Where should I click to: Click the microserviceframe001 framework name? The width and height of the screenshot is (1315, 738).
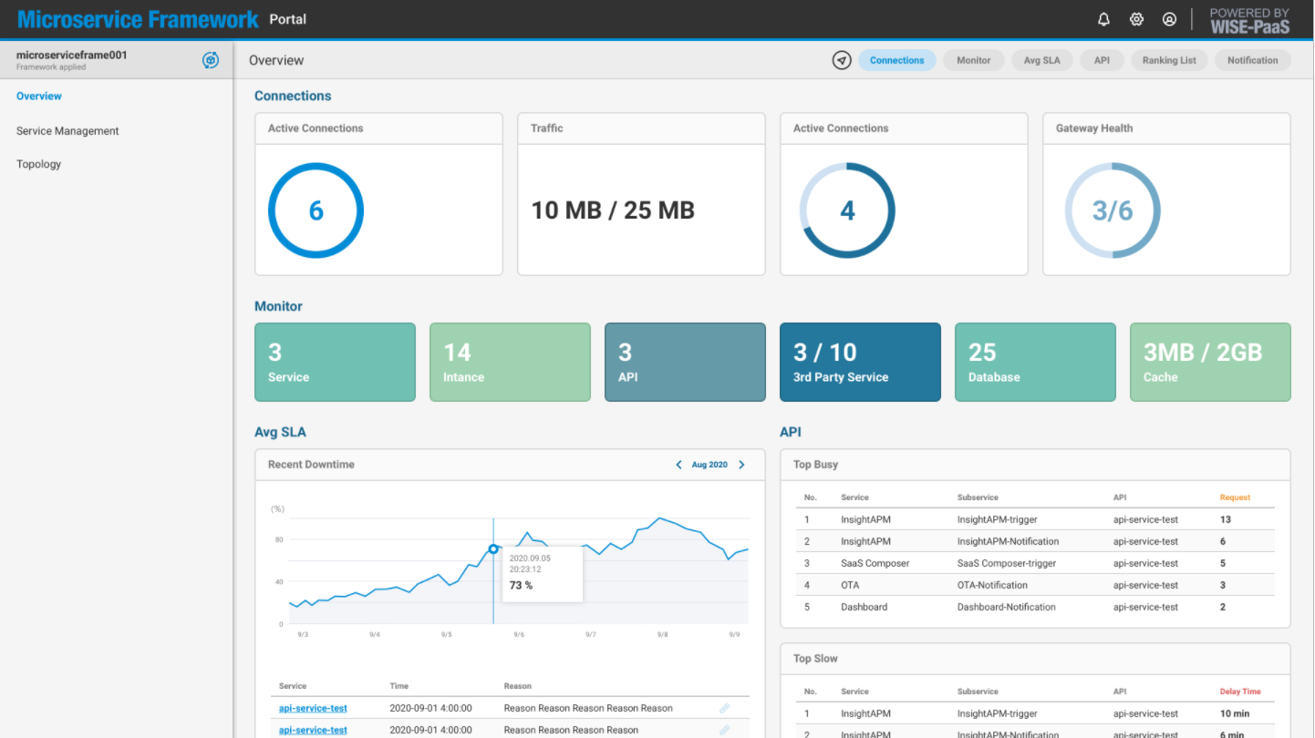(x=72, y=55)
